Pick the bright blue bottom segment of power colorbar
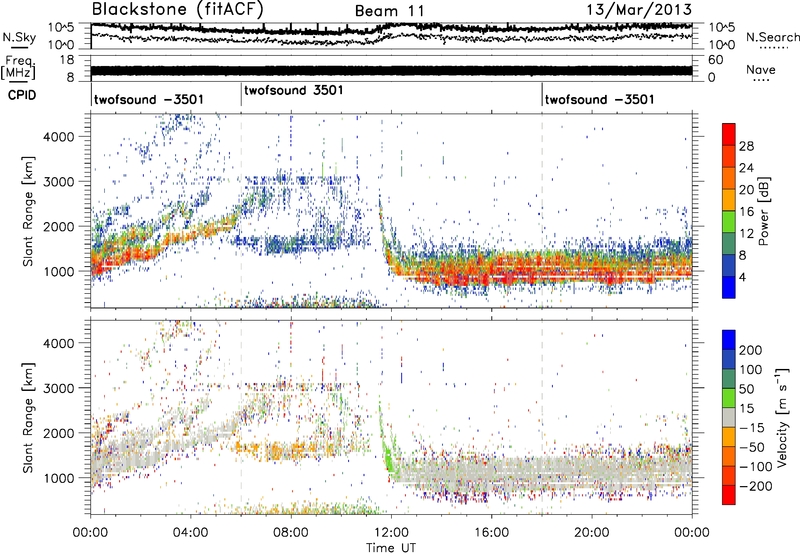The width and height of the screenshot is (800, 554). coord(729,287)
